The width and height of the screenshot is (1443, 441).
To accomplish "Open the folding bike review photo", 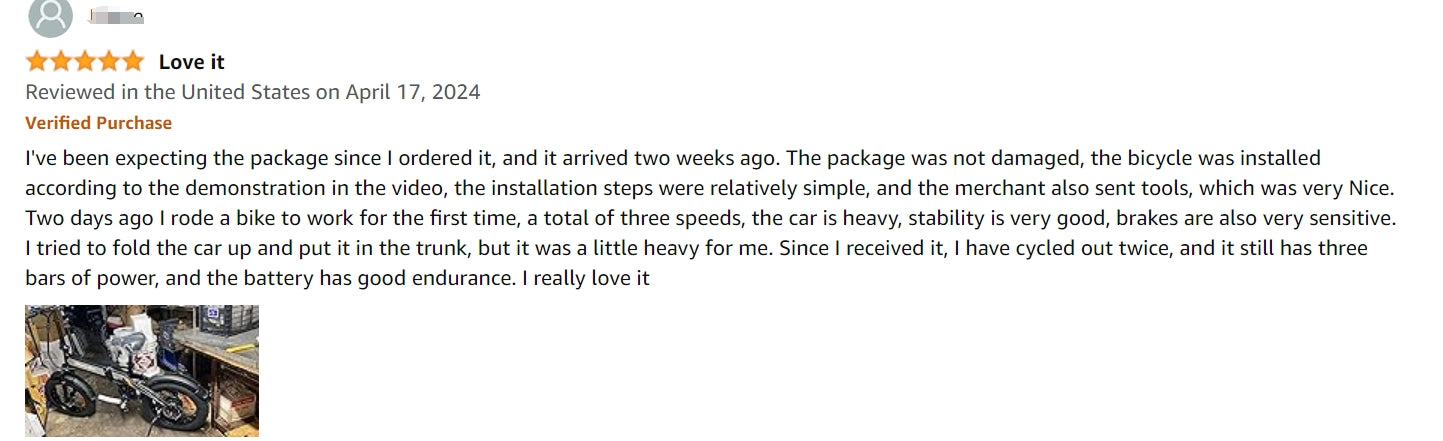I will click(142, 371).
